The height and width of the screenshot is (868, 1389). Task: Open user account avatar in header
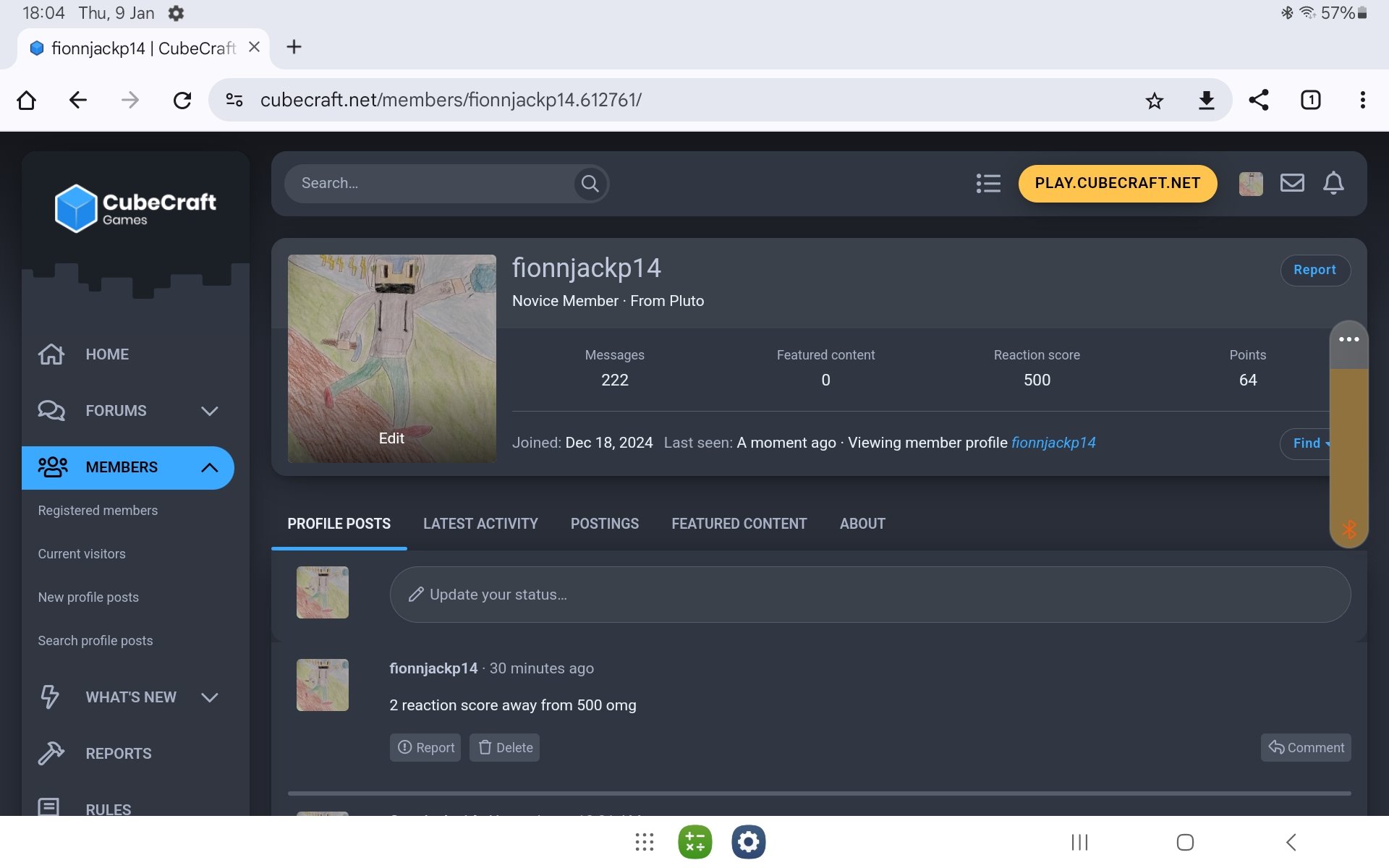point(1251,184)
